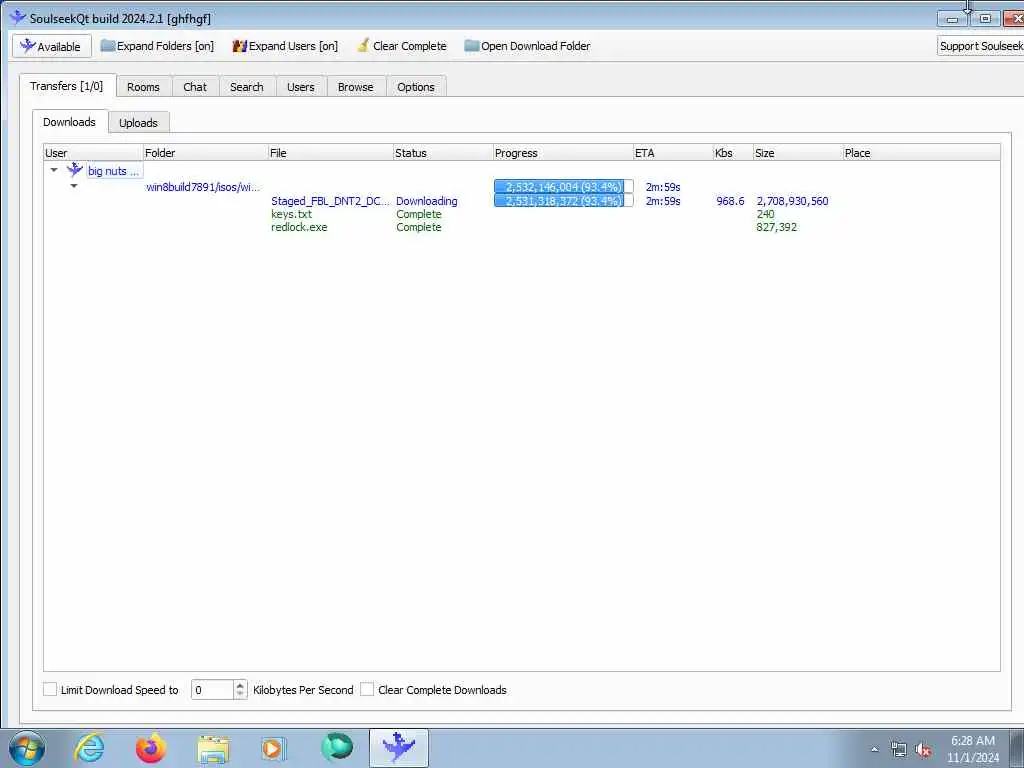Image resolution: width=1024 pixels, height=768 pixels.
Task: Open the Options tab
Action: click(416, 87)
